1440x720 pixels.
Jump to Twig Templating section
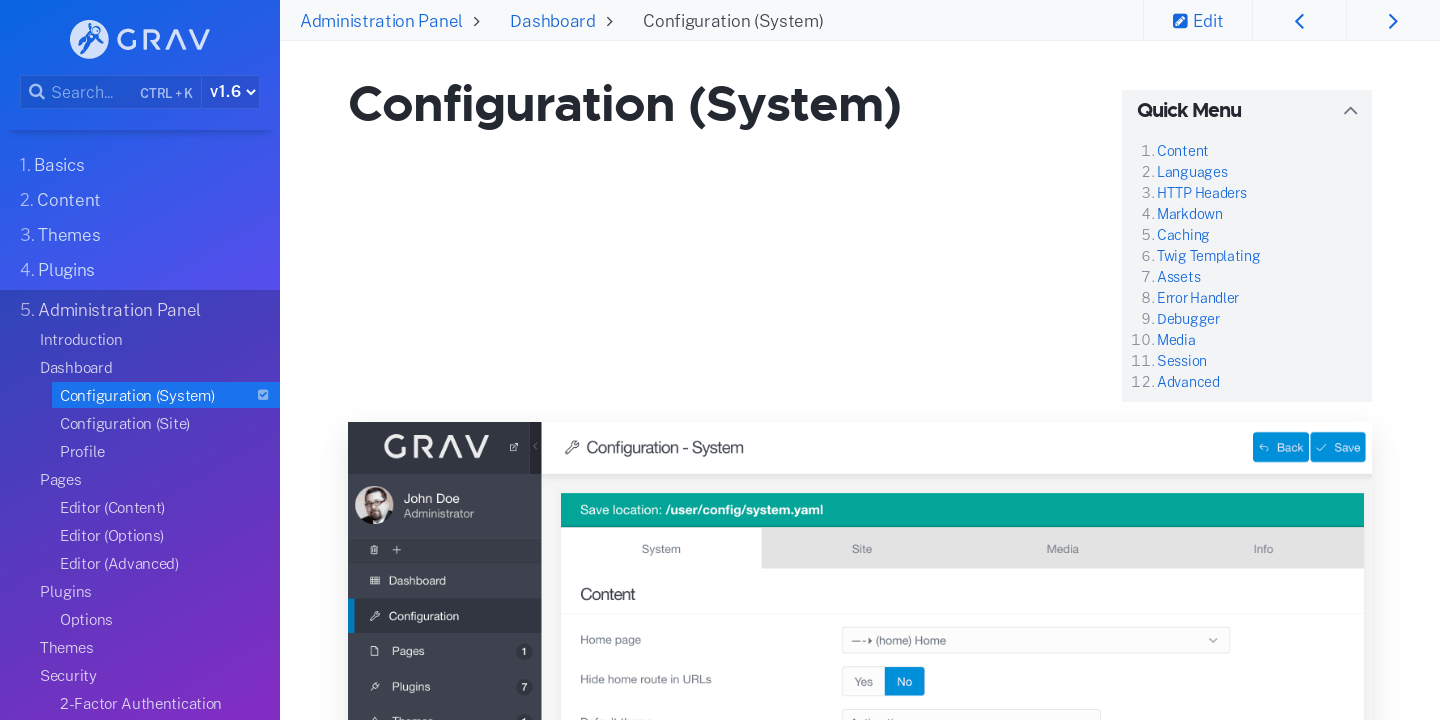click(x=1208, y=256)
